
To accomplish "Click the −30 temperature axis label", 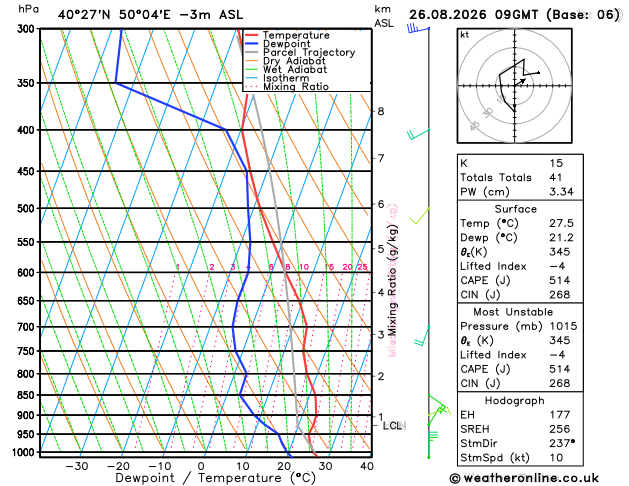I will 76,466.
